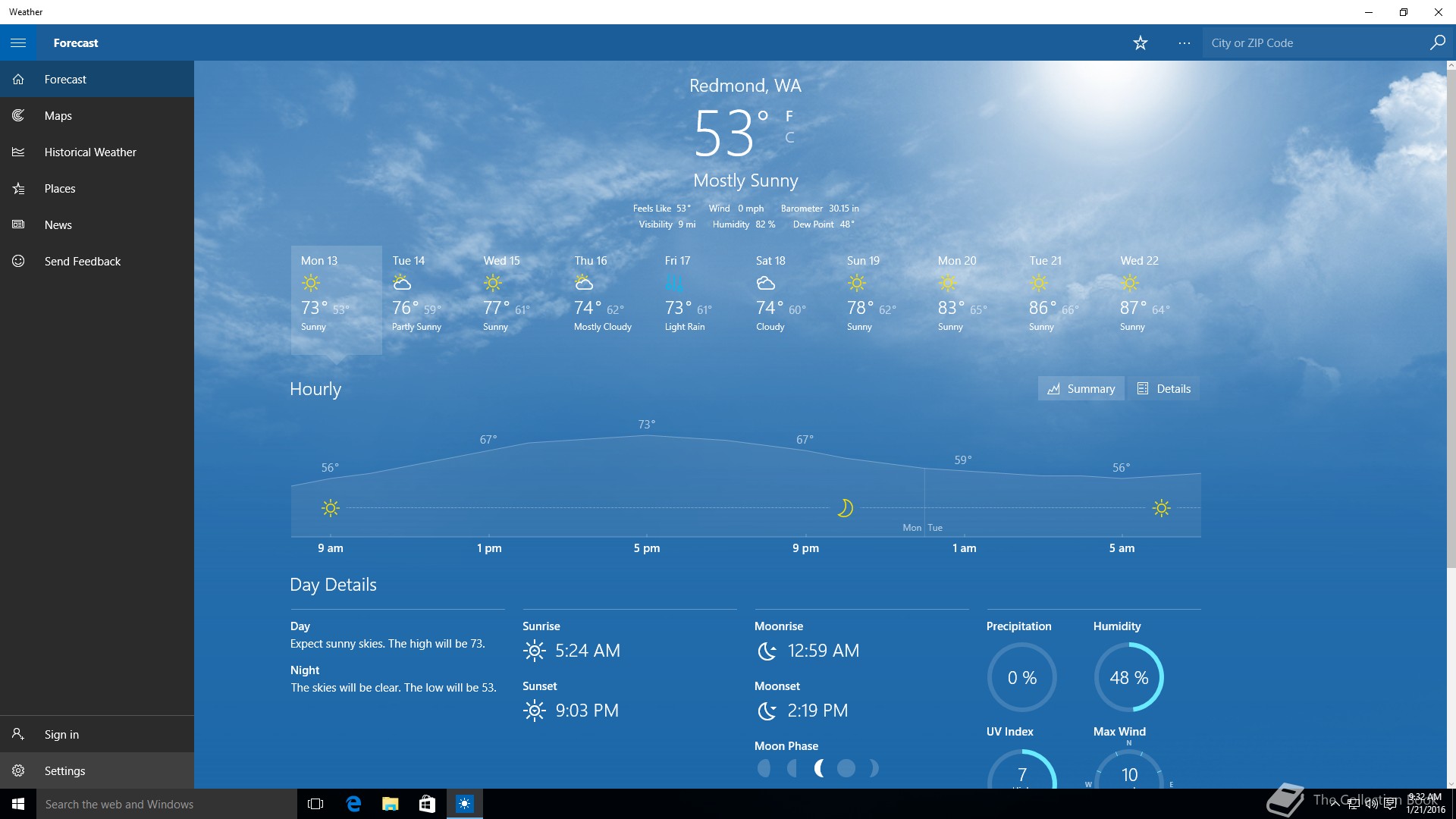Select the Tue 21 forecast day
This screenshot has height=819, width=1456.
tap(1064, 300)
